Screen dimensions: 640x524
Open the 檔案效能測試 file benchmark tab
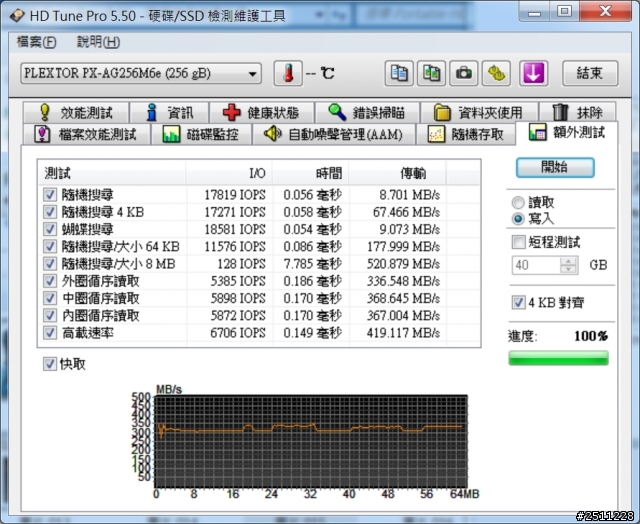87,134
